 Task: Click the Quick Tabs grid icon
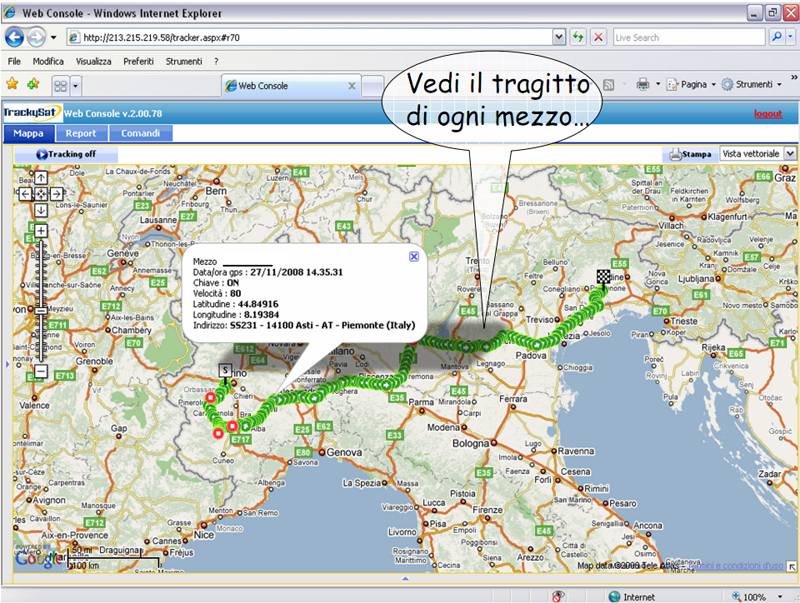pos(61,86)
